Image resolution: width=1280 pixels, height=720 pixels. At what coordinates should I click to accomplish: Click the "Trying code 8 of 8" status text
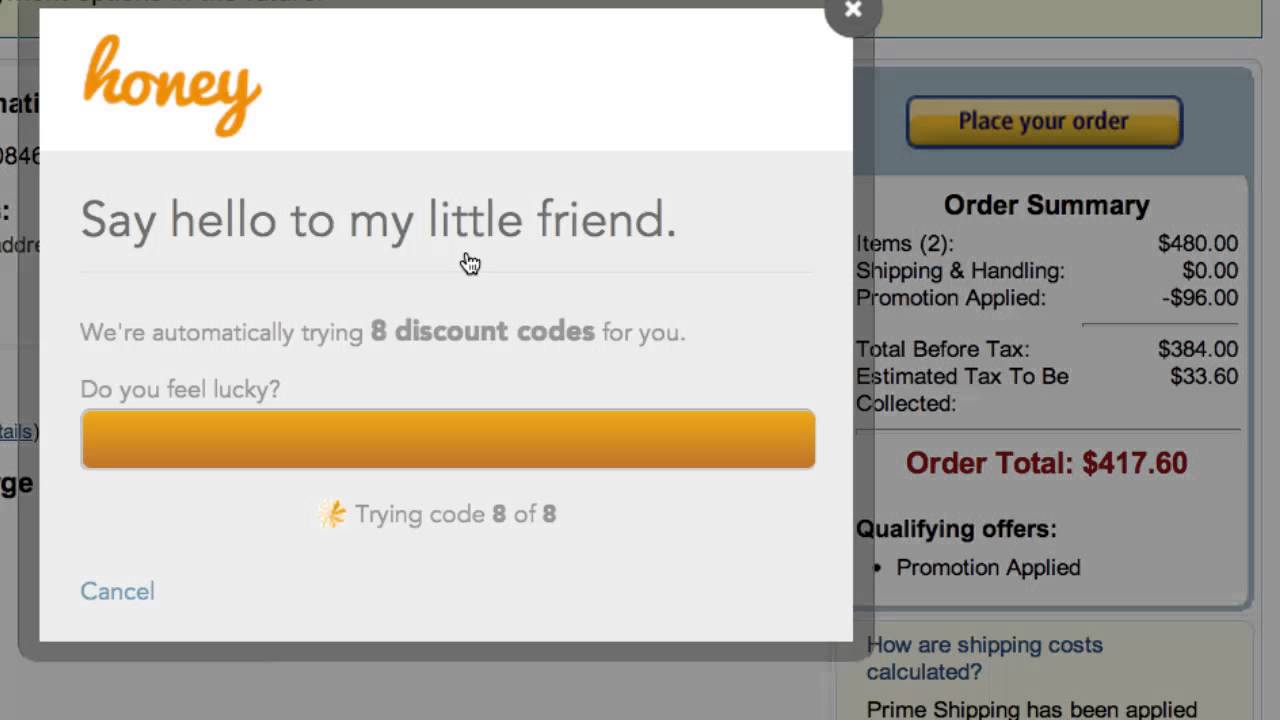pyautogui.click(x=455, y=514)
